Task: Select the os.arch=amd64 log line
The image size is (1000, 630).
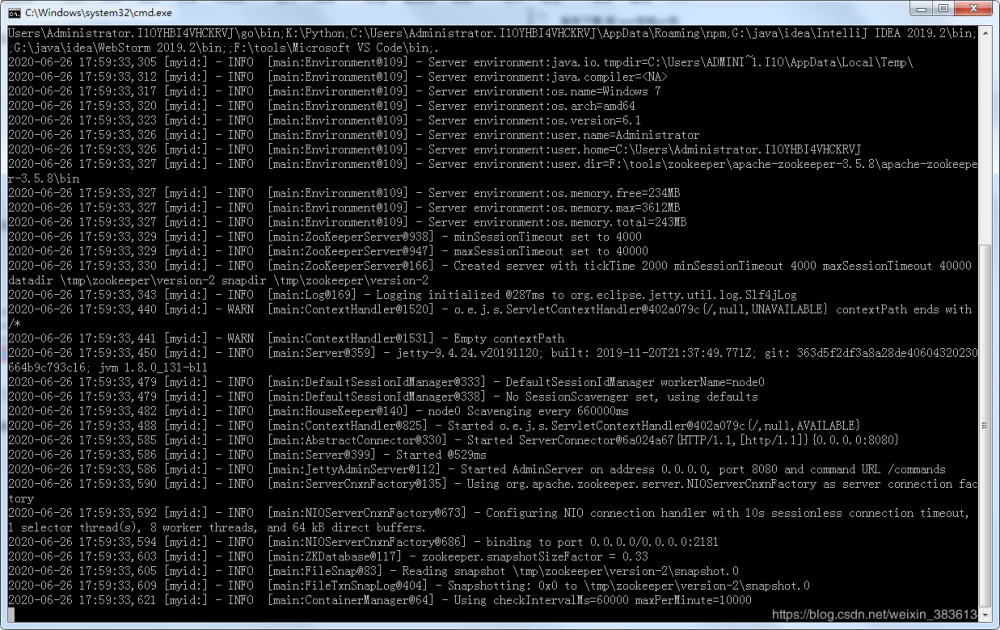Action: 321,106
